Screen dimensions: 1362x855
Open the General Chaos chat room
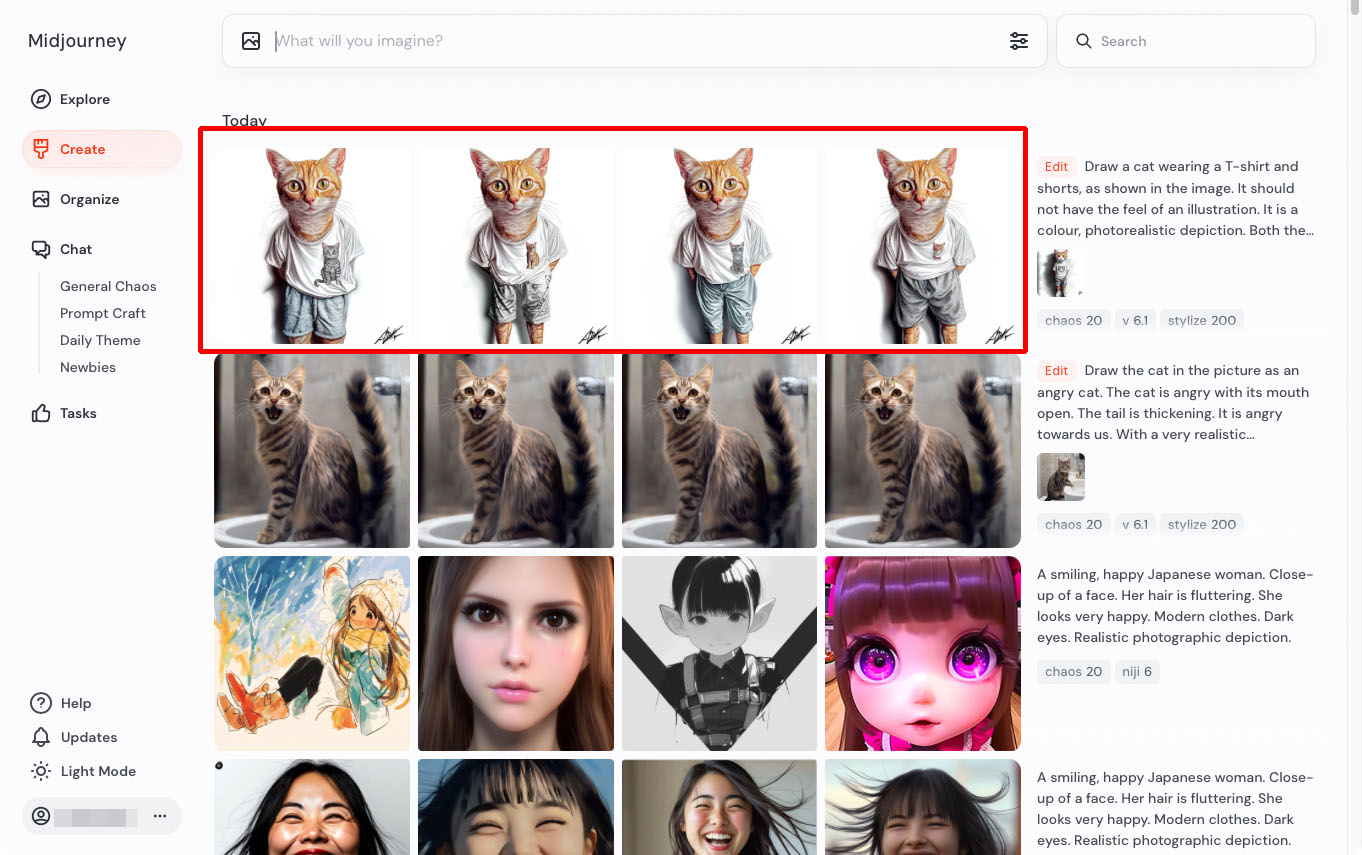point(108,286)
